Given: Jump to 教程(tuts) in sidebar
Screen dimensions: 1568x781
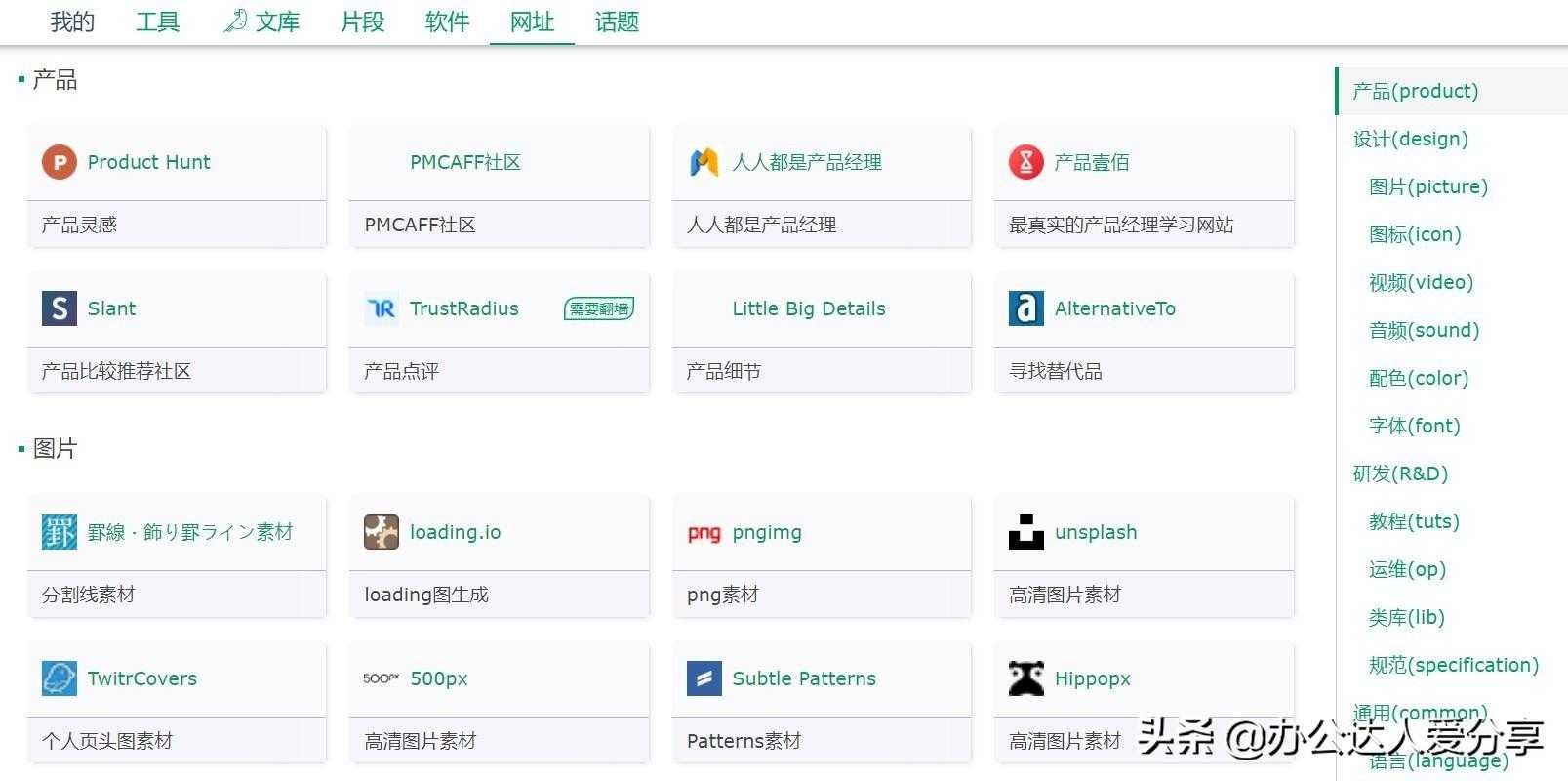Looking at the screenshot, I should pyautogui.click(x=1414, y=521).
